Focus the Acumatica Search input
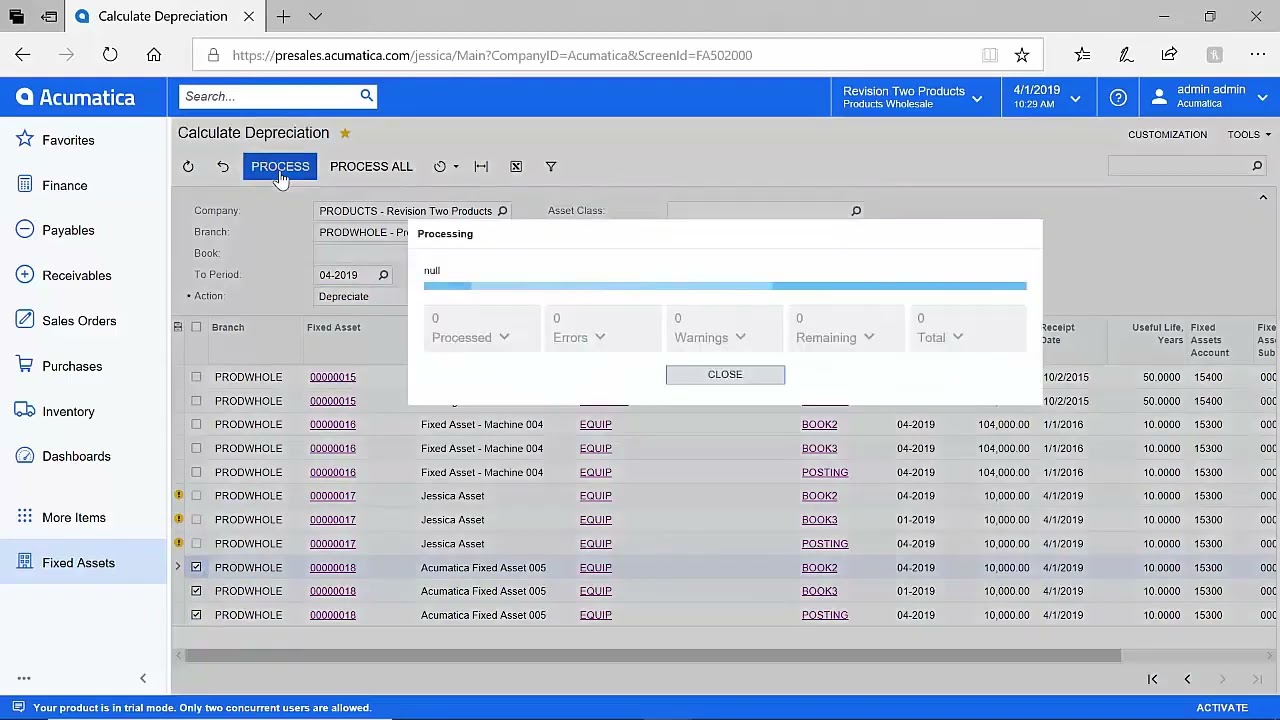The height and width of the screenshot is (720, 1280). point(270,96)
